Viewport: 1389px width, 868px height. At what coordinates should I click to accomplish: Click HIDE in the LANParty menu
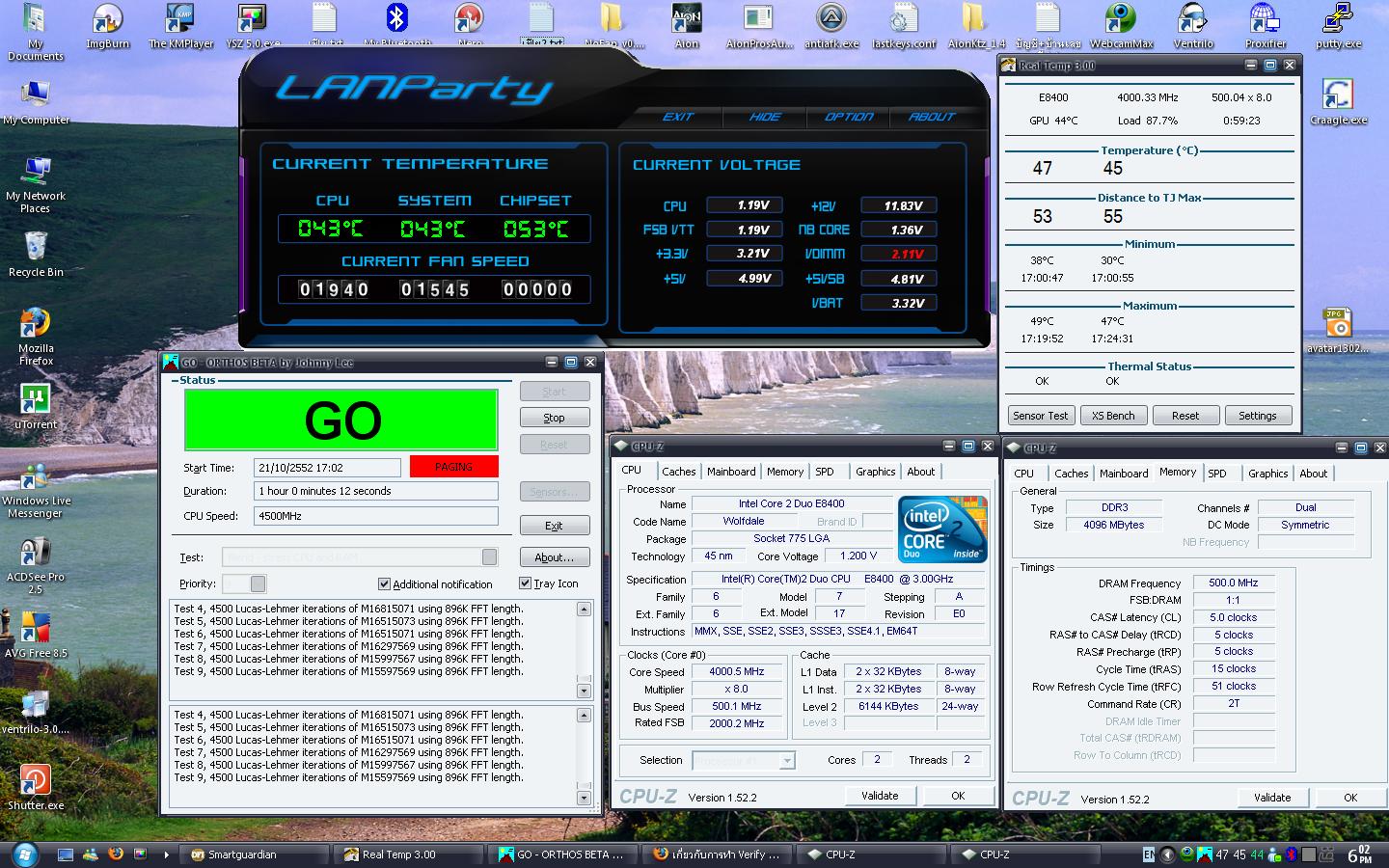coord(765,117)
